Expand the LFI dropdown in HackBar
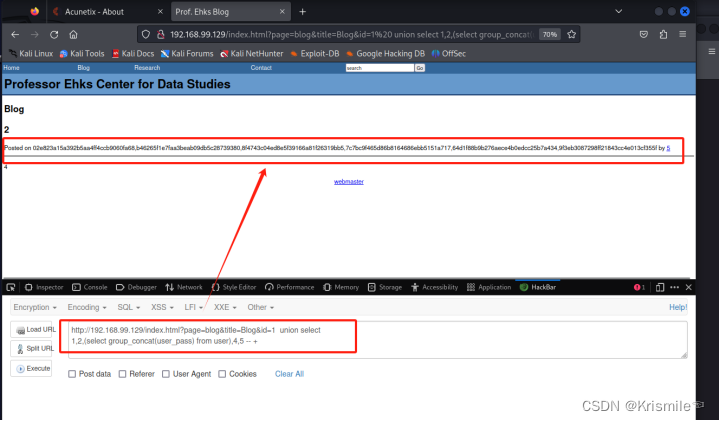 193,307
